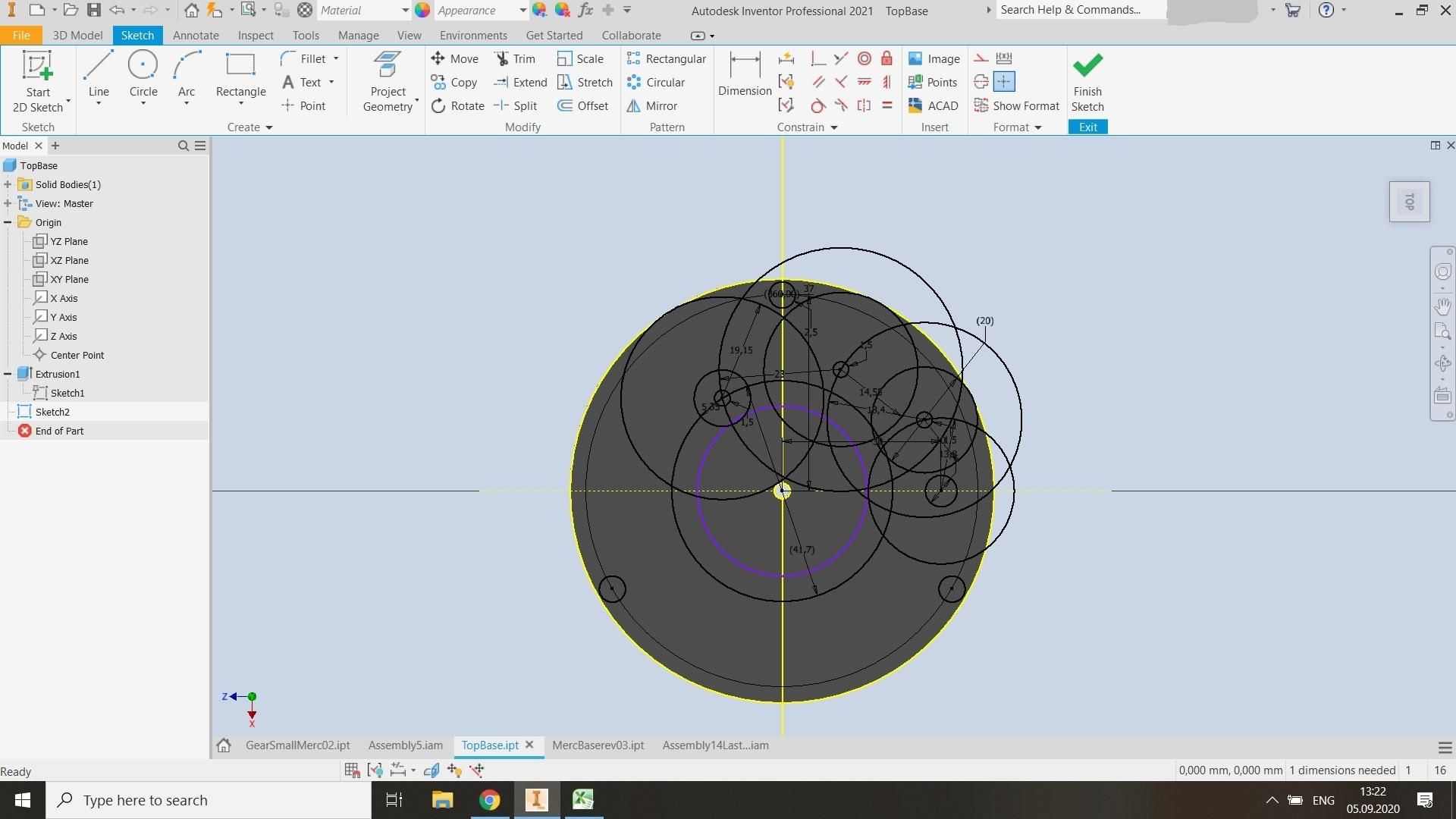Screen dimensions: 1456x819
Task: Activate the Offset tool
Action: point(582,105)
